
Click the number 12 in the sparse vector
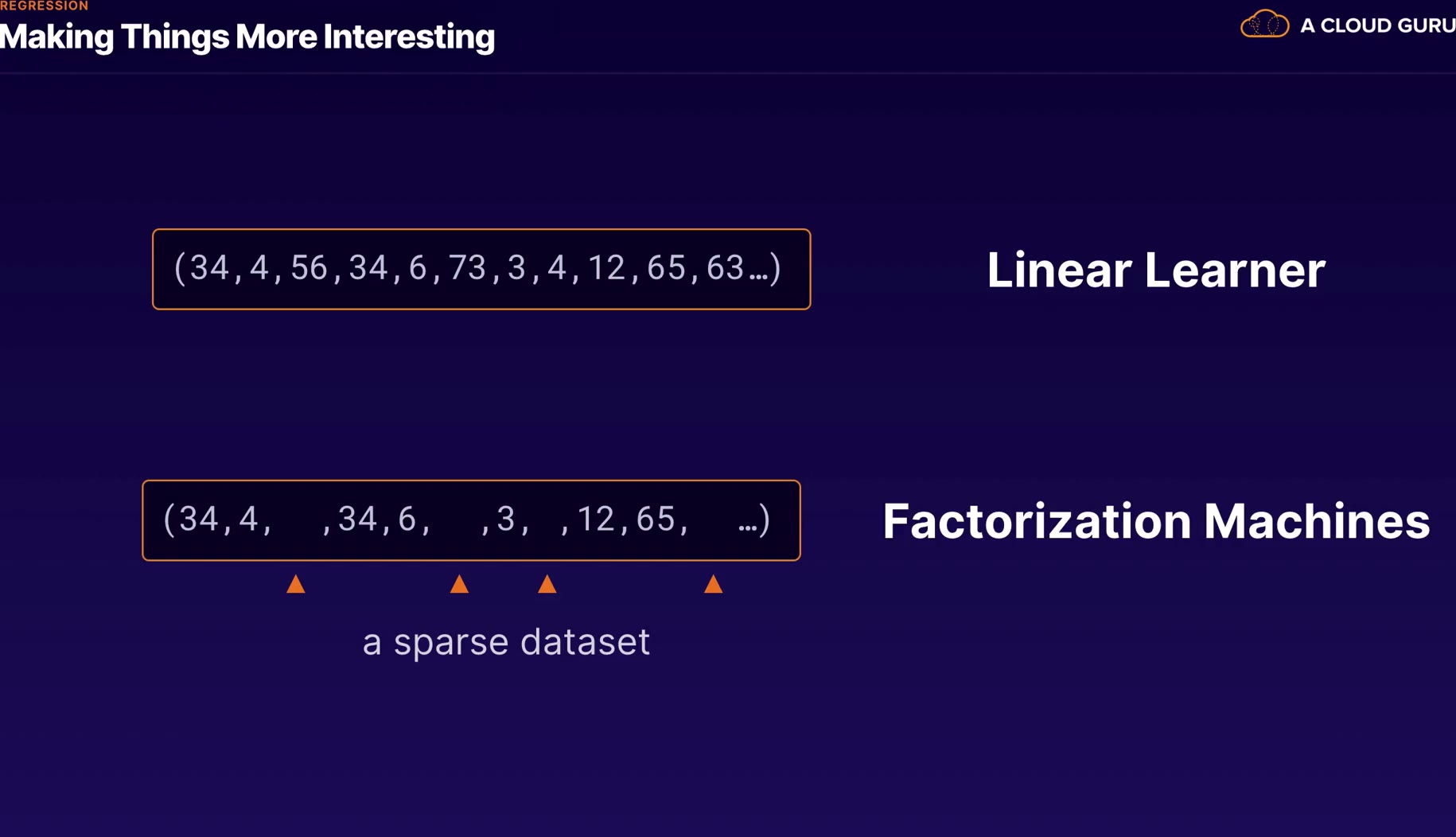[595, 520]
